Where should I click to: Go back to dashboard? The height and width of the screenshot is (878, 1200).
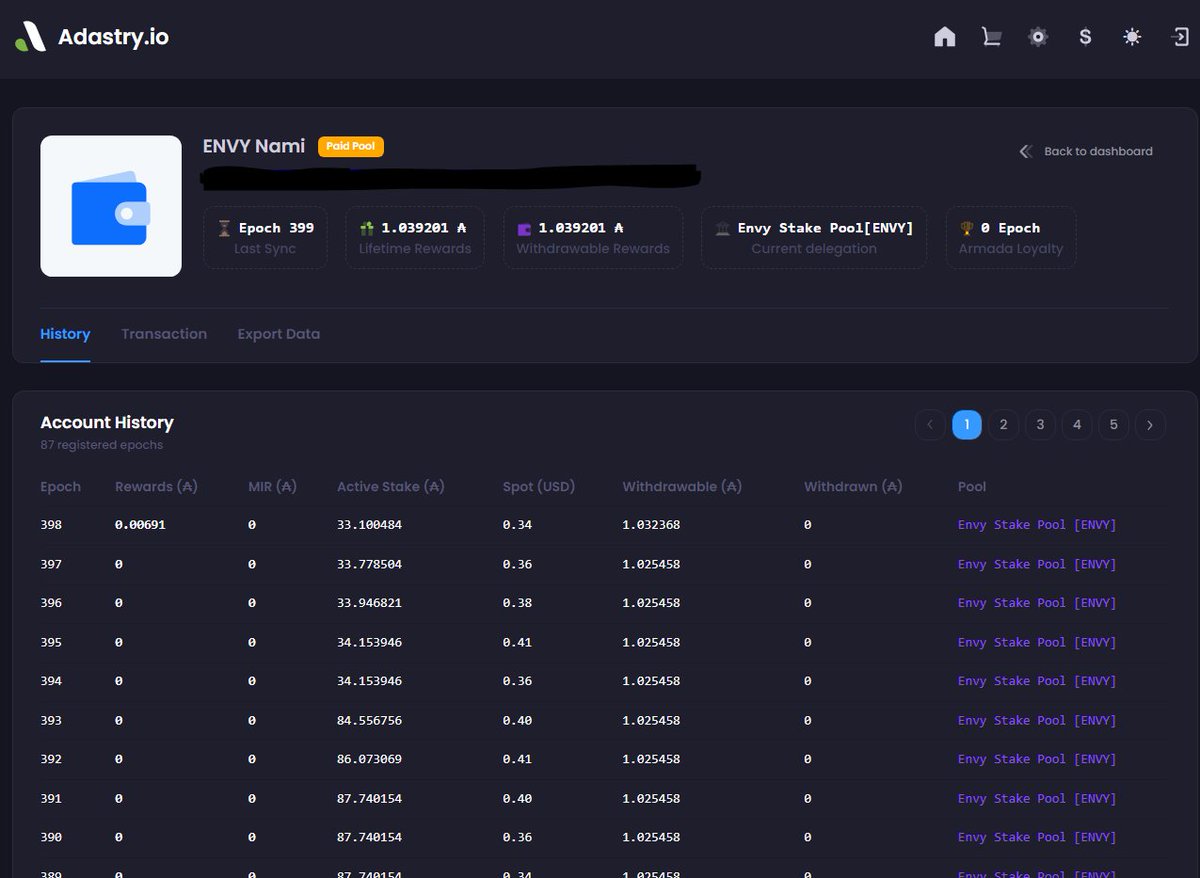point(1086,151)
